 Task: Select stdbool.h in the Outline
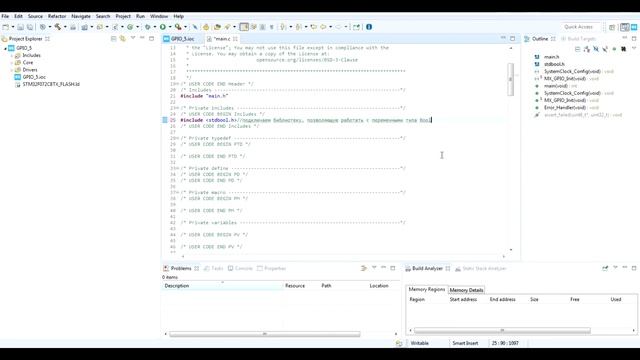[x=554, y=64]
